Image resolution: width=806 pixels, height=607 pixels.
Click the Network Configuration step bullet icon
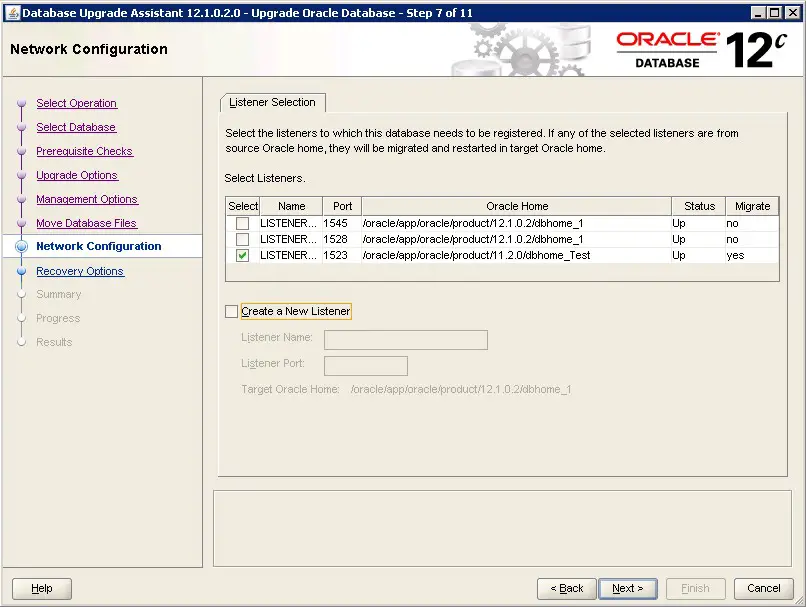click(x=22, y=246)
